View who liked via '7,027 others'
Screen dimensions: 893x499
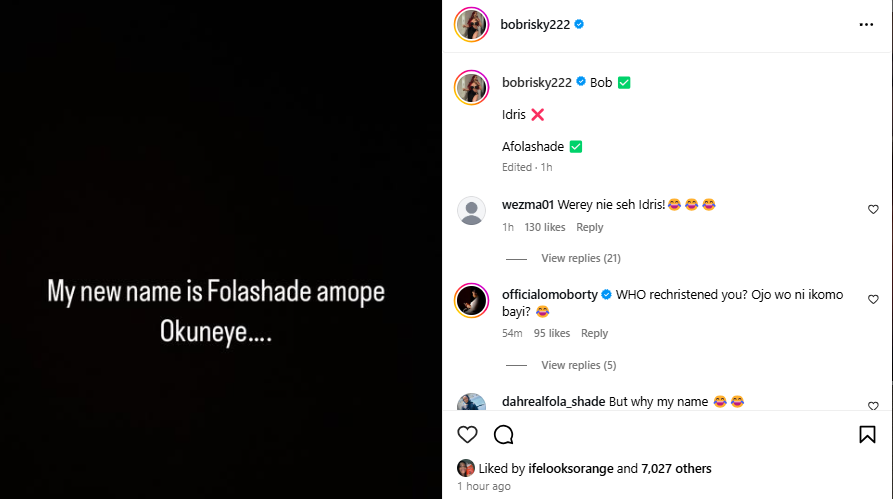(x=677, y=468)
